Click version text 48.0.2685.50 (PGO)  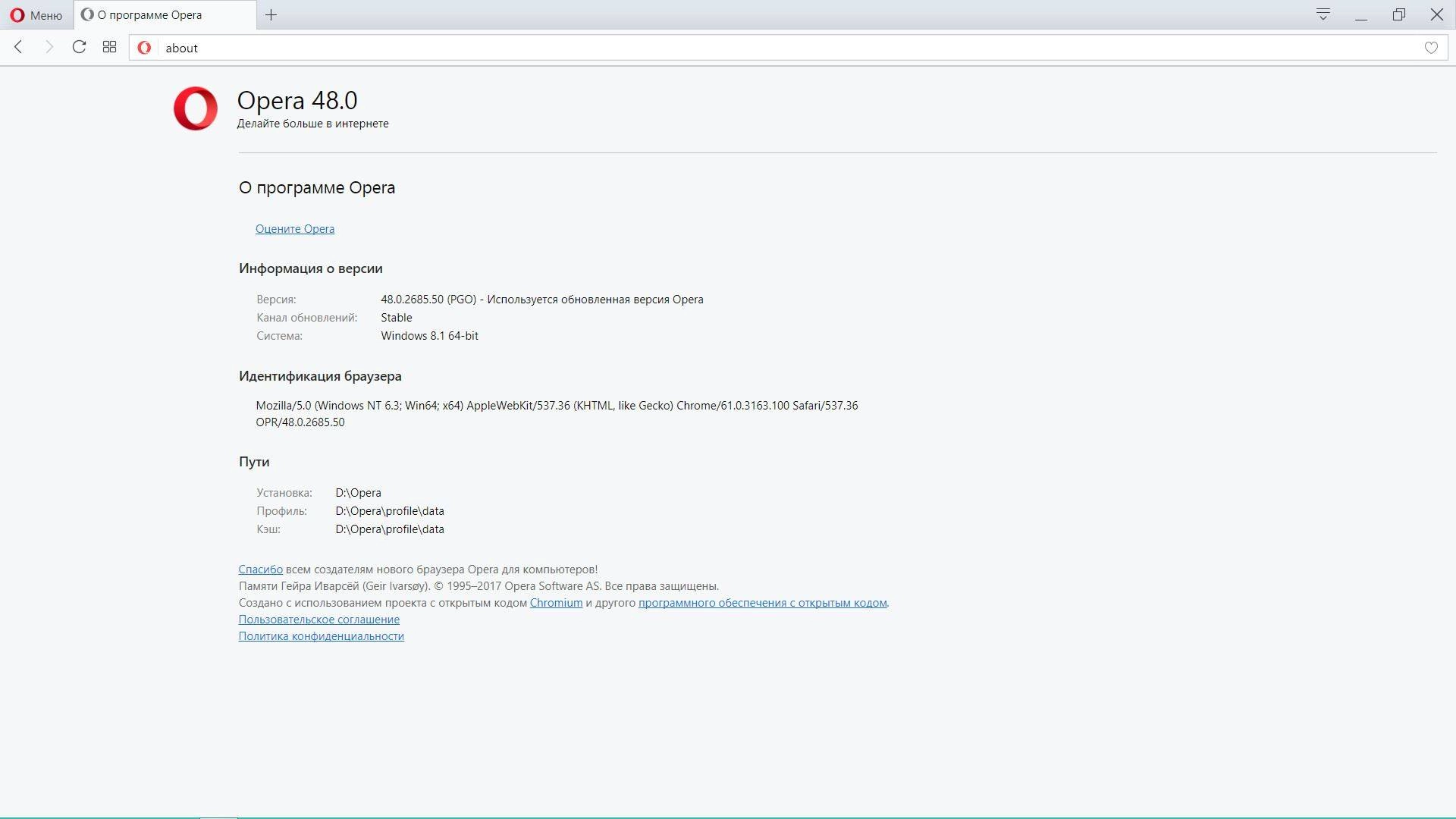(428, 300)
